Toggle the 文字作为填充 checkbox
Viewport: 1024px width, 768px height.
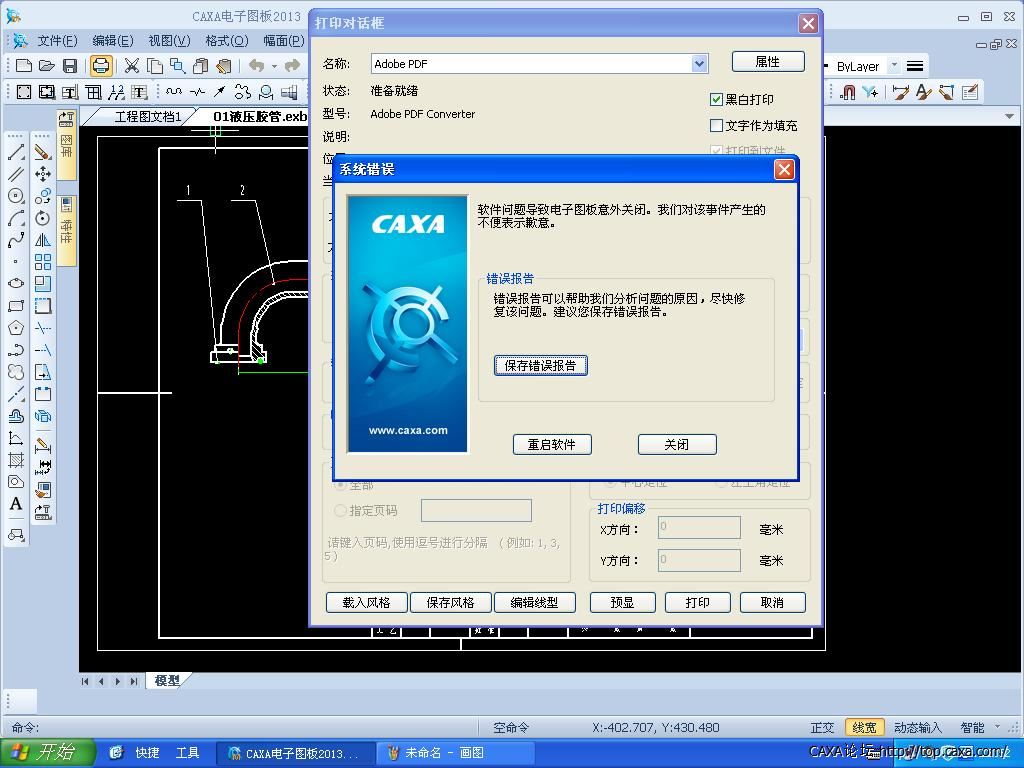[716, 125]
